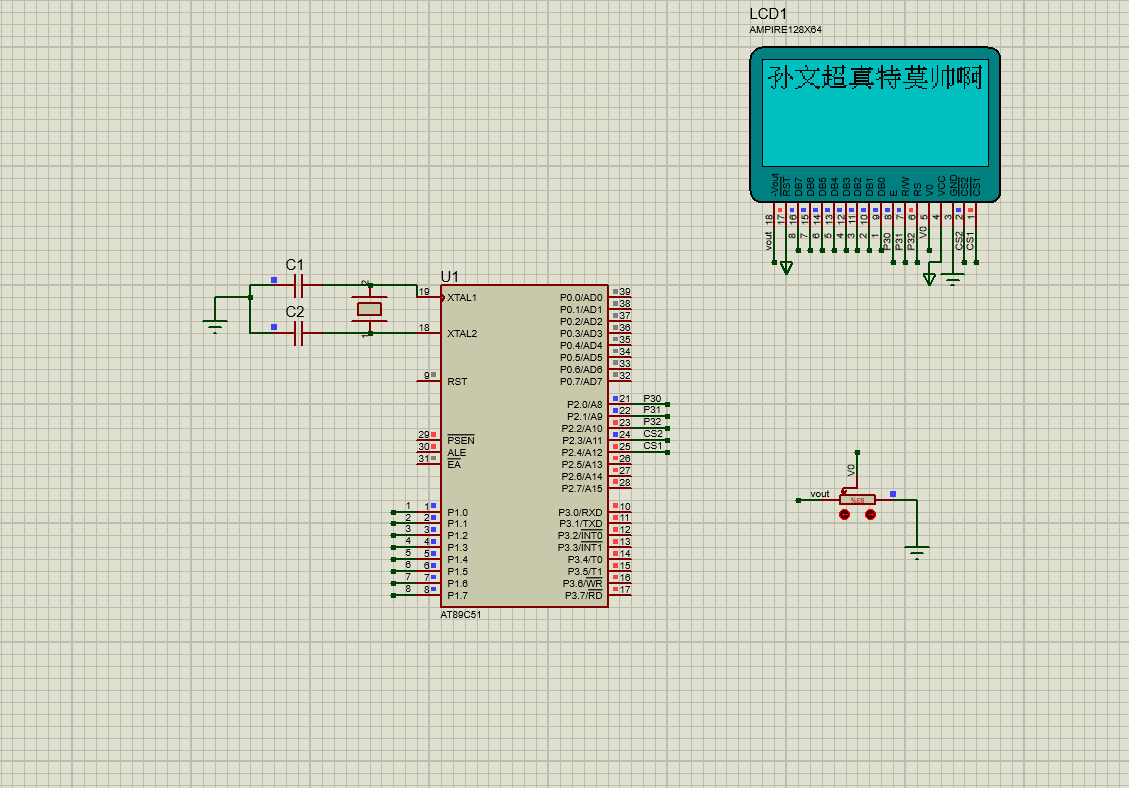The width and height of the screenshot is (1129, 788).
Task: Click the potentiometer decrease red button
Action: 845,514
